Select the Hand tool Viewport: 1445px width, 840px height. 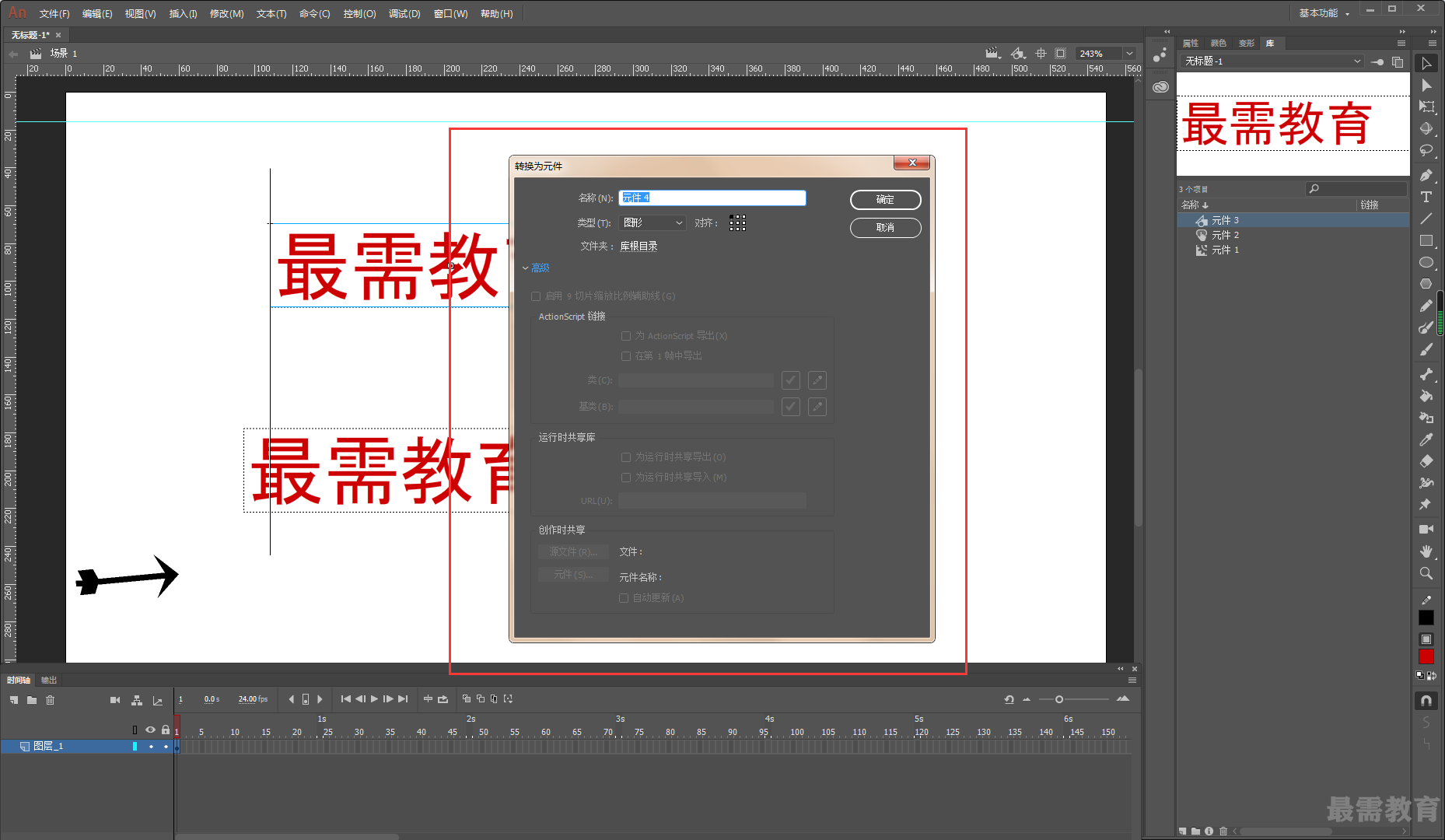coord(1426,551)
